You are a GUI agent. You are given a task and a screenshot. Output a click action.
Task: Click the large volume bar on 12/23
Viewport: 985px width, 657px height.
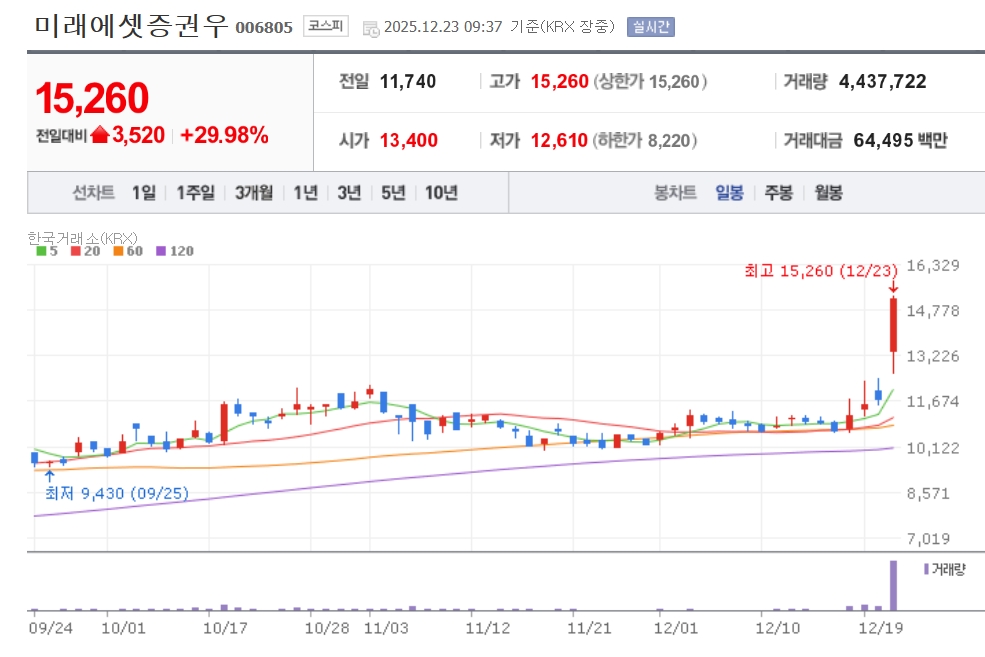pos(893,585)
